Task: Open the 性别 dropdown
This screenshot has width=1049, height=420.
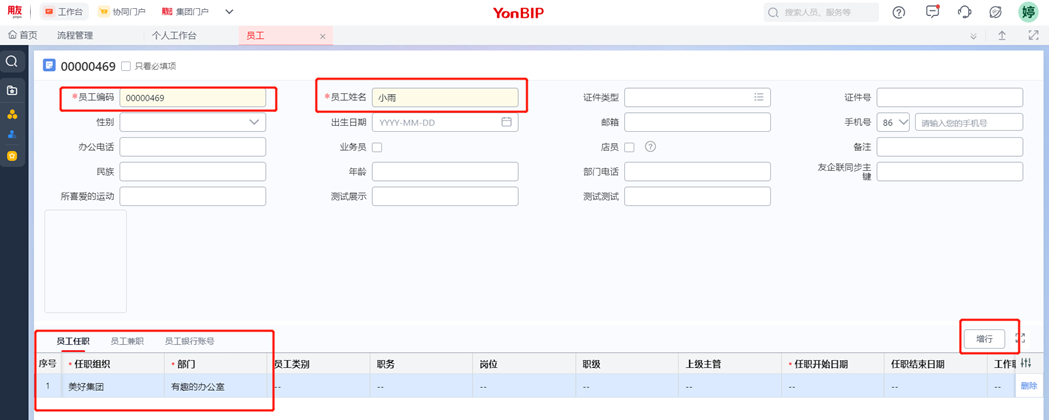Action: [x=193, y=122]
